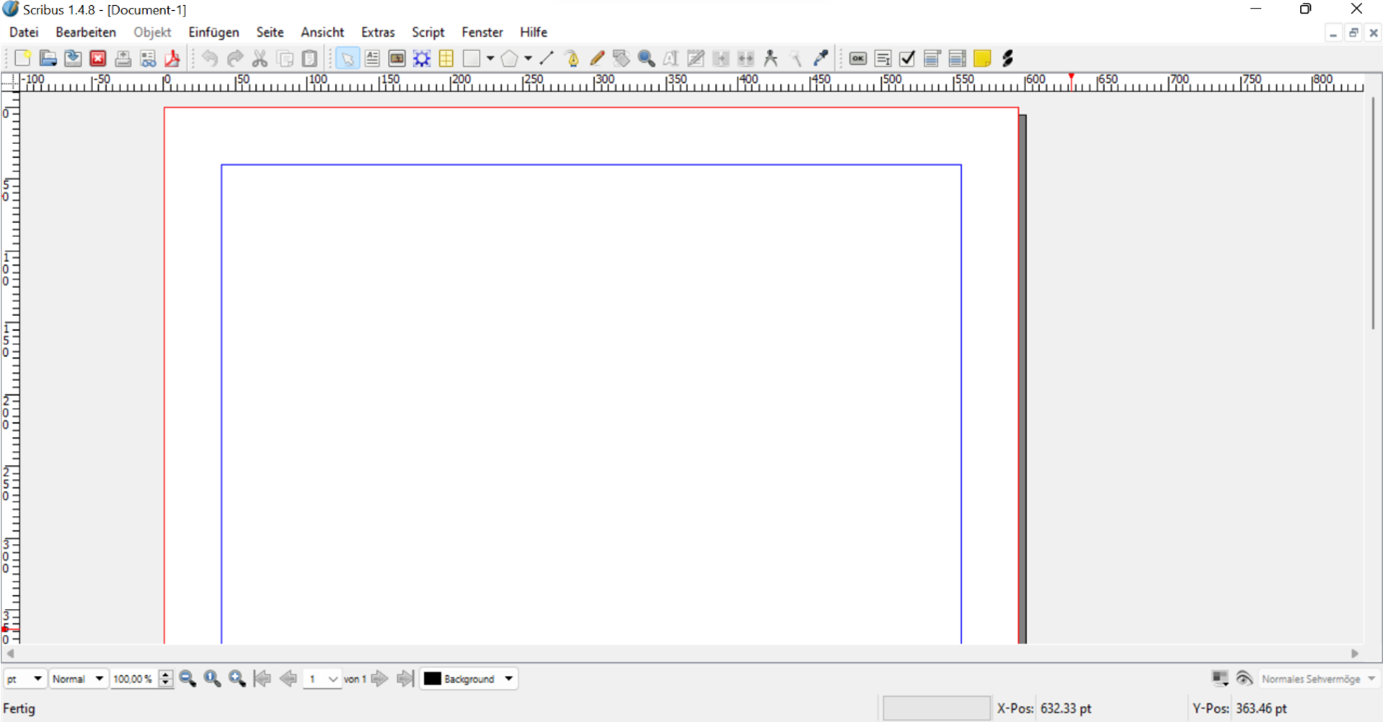The image size is (1383, 722).
Task: Open the Einfügen menu
Action: pyautogui.click(x=214, y=32)
